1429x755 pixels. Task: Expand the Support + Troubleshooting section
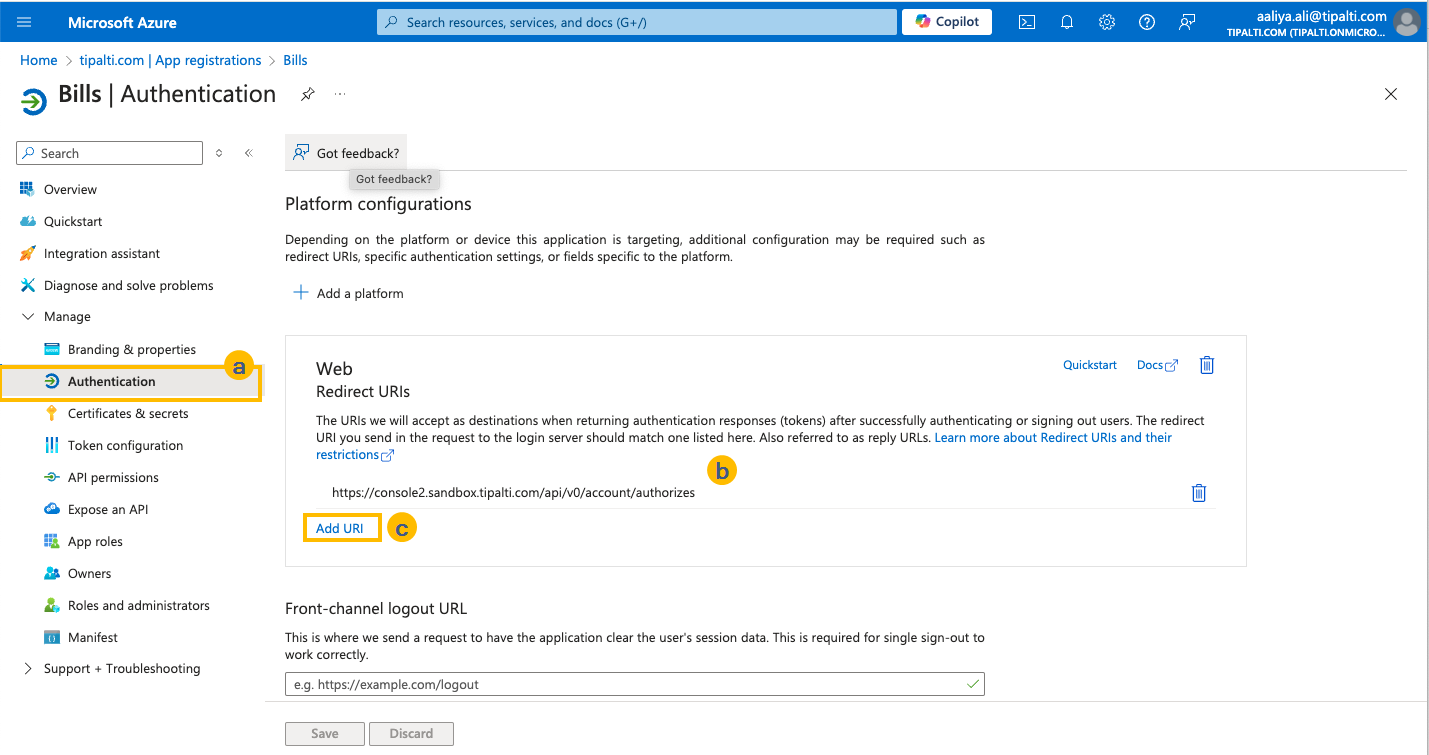click(27, 668)
